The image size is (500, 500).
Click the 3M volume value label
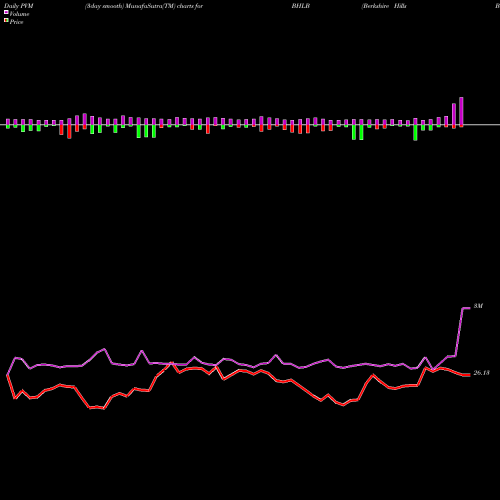point(478,306)
